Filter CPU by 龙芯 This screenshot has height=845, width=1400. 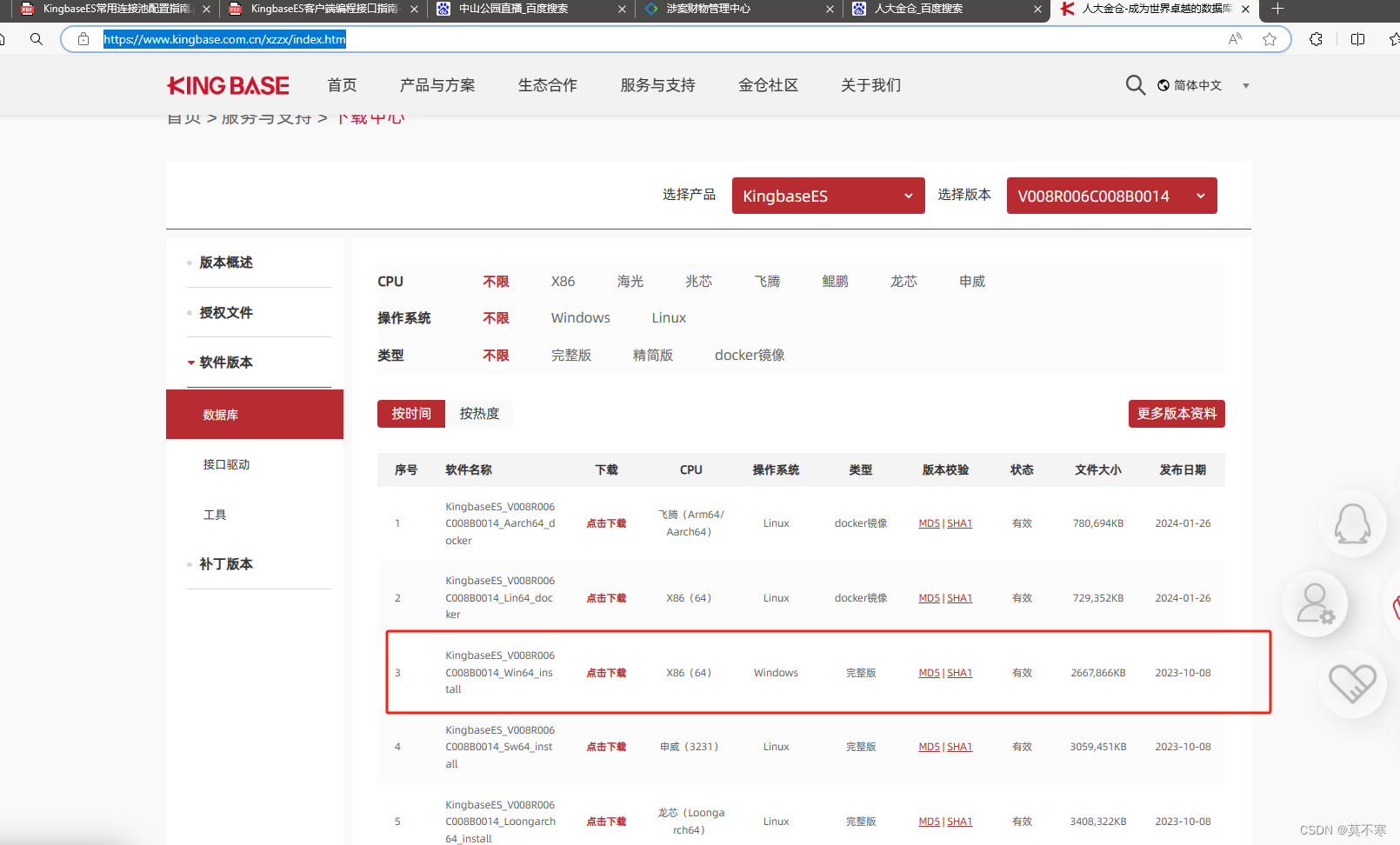pos(903,282)
